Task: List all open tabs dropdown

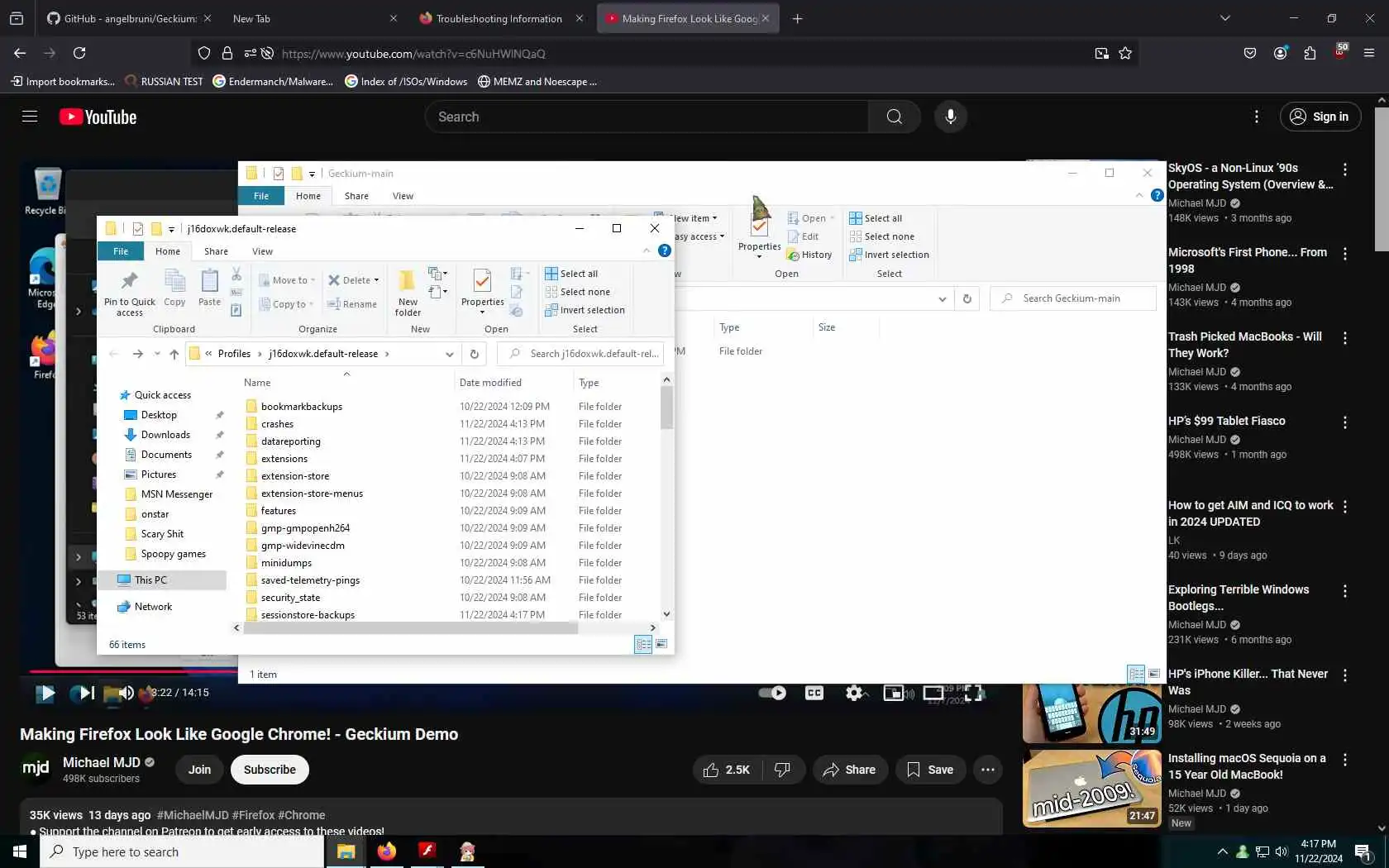Action: (1225, 18)
